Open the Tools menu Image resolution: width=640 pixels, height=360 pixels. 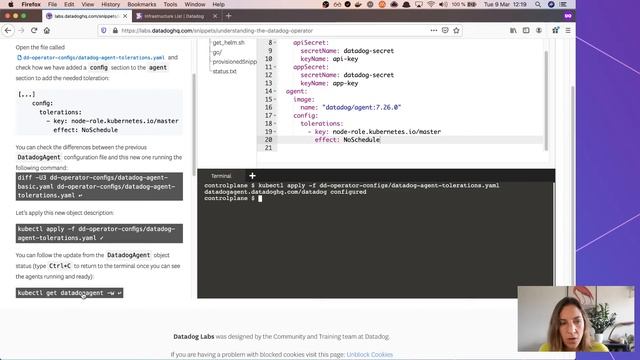(170, 4)
